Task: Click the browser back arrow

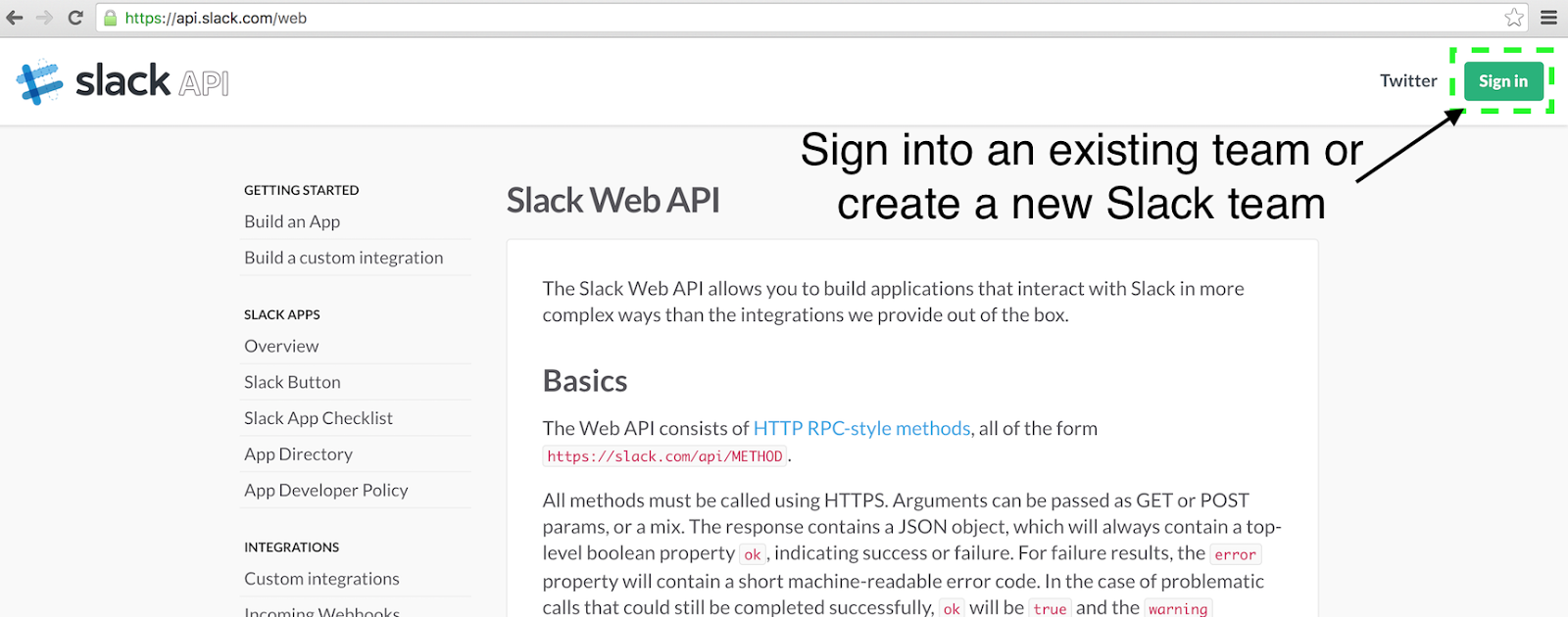Action: (15, 18)
